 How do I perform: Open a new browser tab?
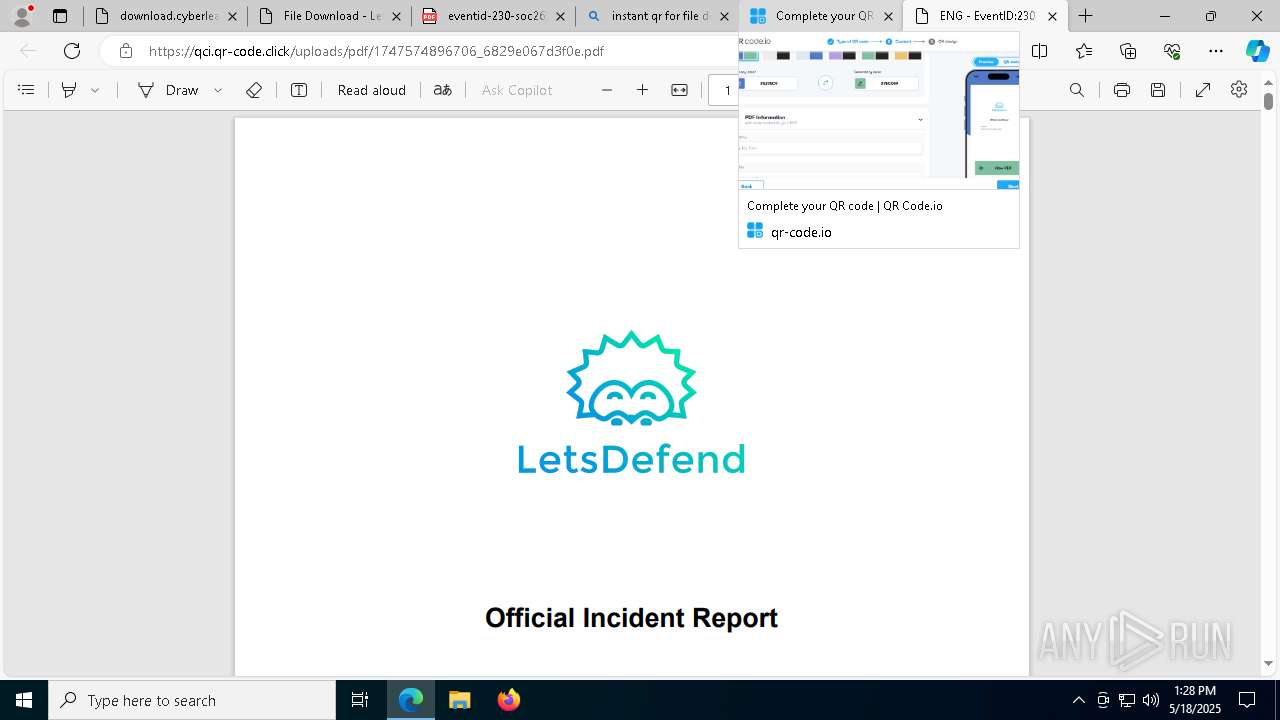pyautogui.click(x=1085, y=16)
